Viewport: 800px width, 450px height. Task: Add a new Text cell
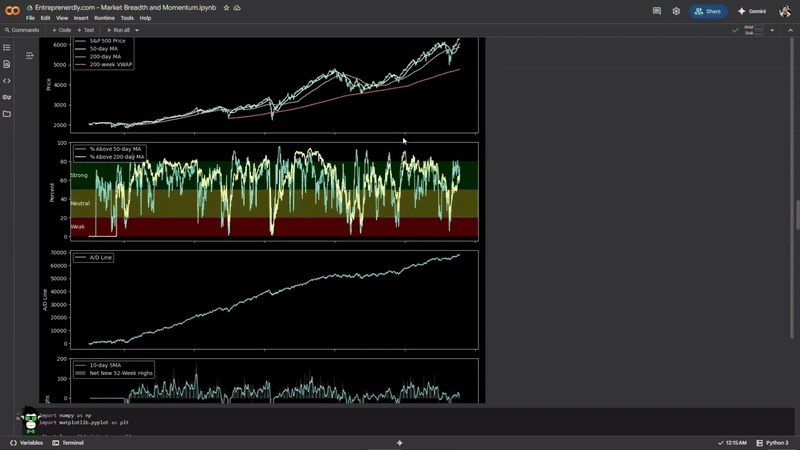point(85,30)
